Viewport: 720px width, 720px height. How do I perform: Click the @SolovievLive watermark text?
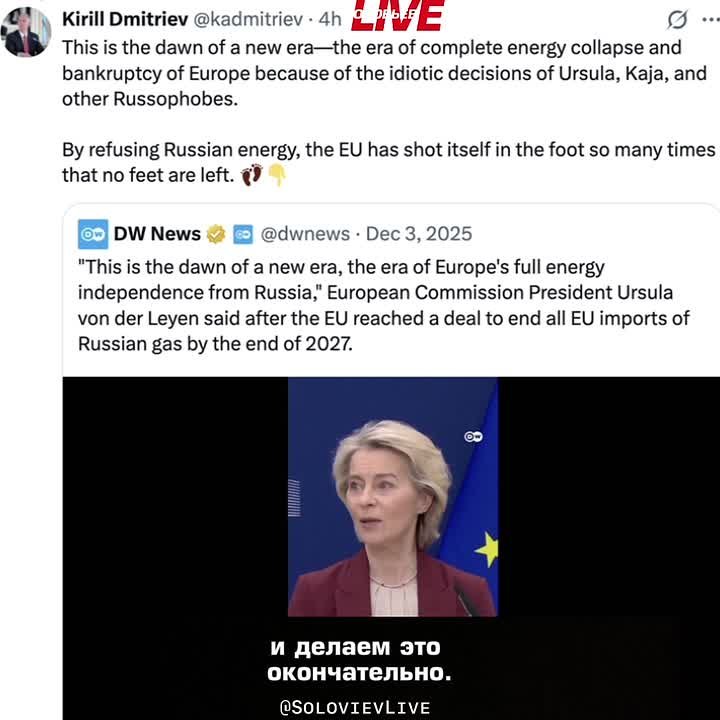355,707
